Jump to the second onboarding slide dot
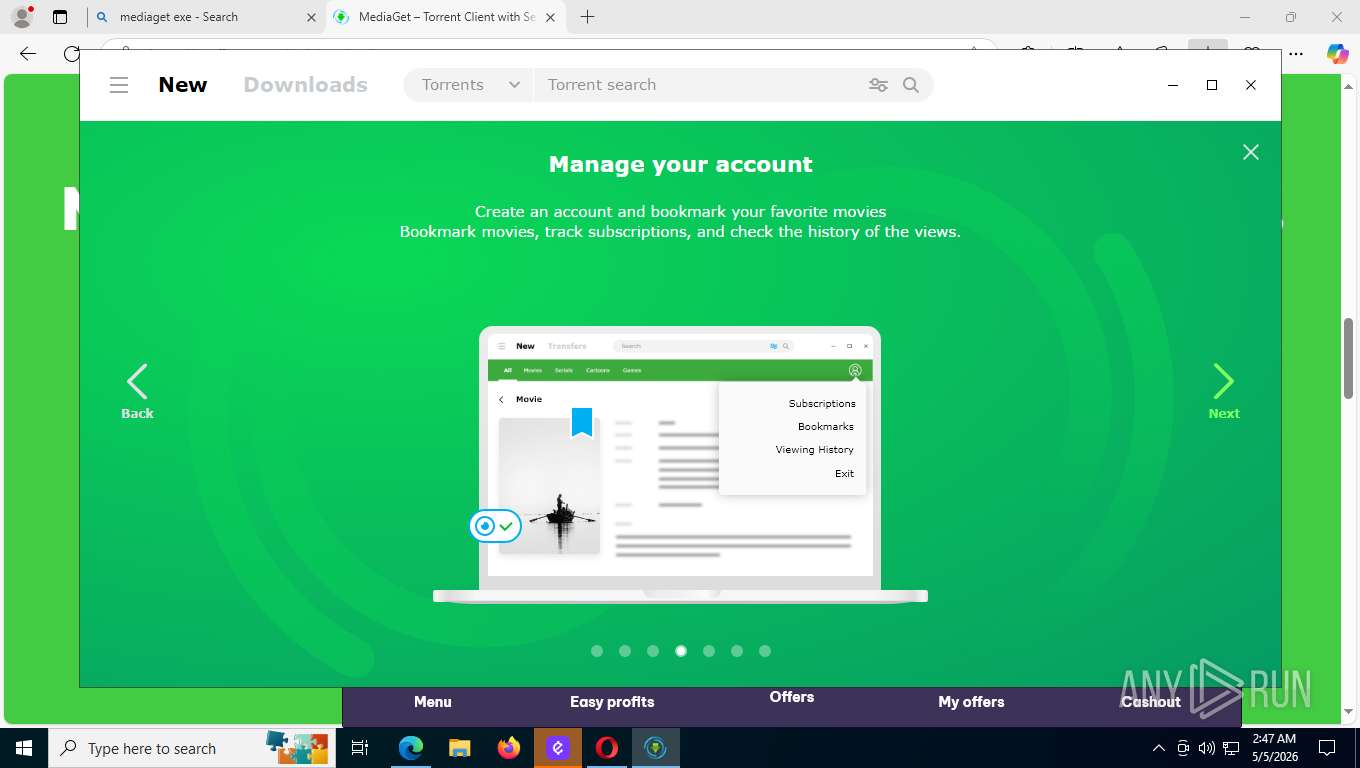 point(625,651)
